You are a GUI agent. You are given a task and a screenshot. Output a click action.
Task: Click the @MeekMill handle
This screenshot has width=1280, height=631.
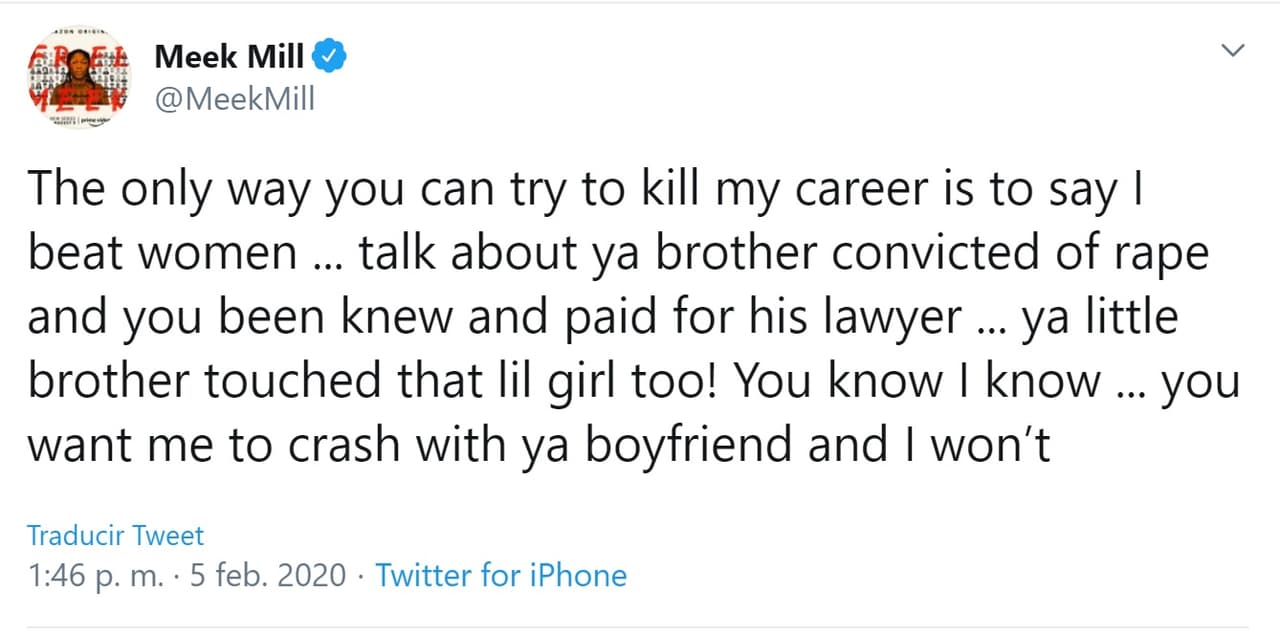pyautogui.click(x=235, y=98)
